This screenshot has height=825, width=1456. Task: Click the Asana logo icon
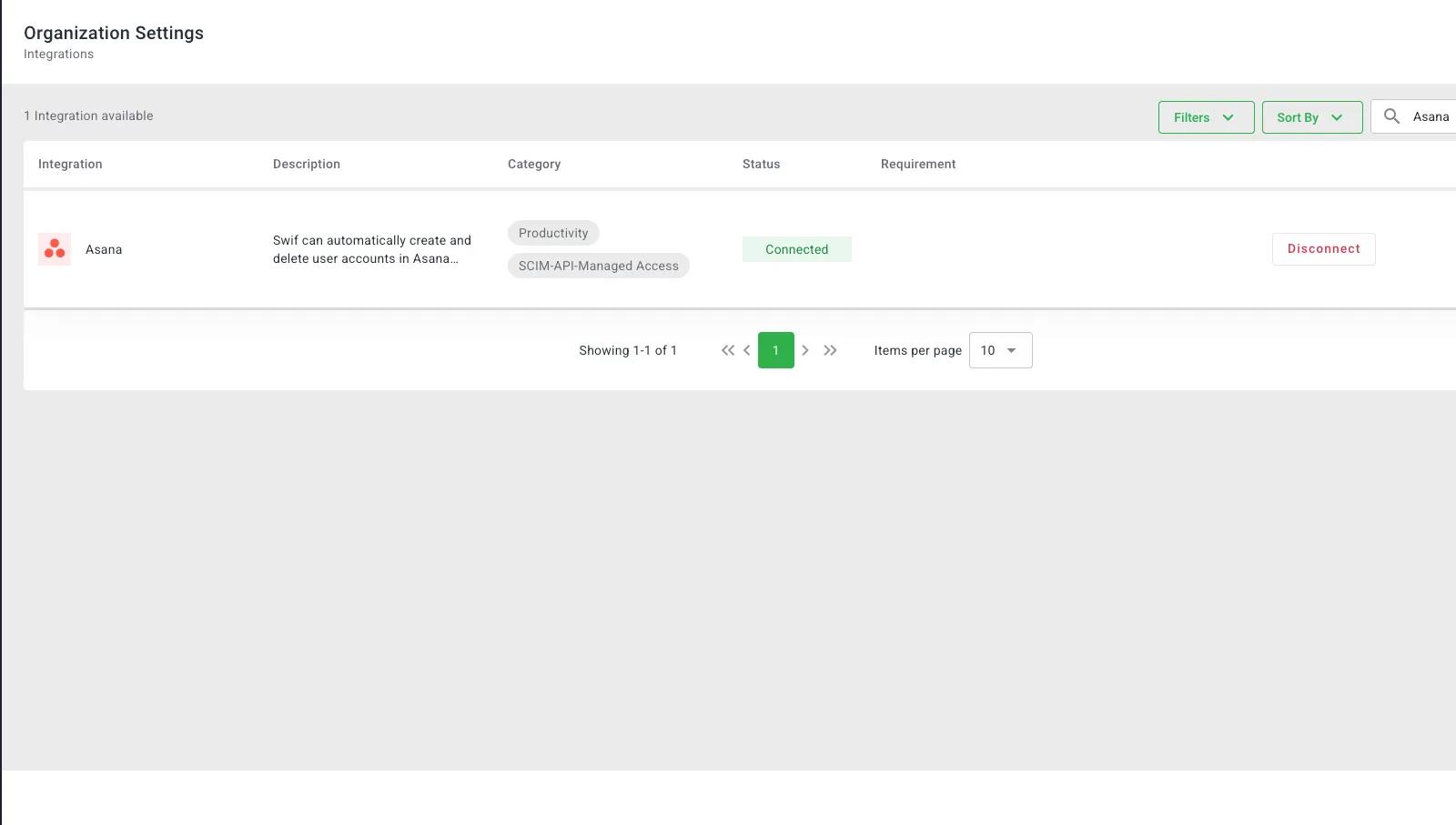point(55,249)
